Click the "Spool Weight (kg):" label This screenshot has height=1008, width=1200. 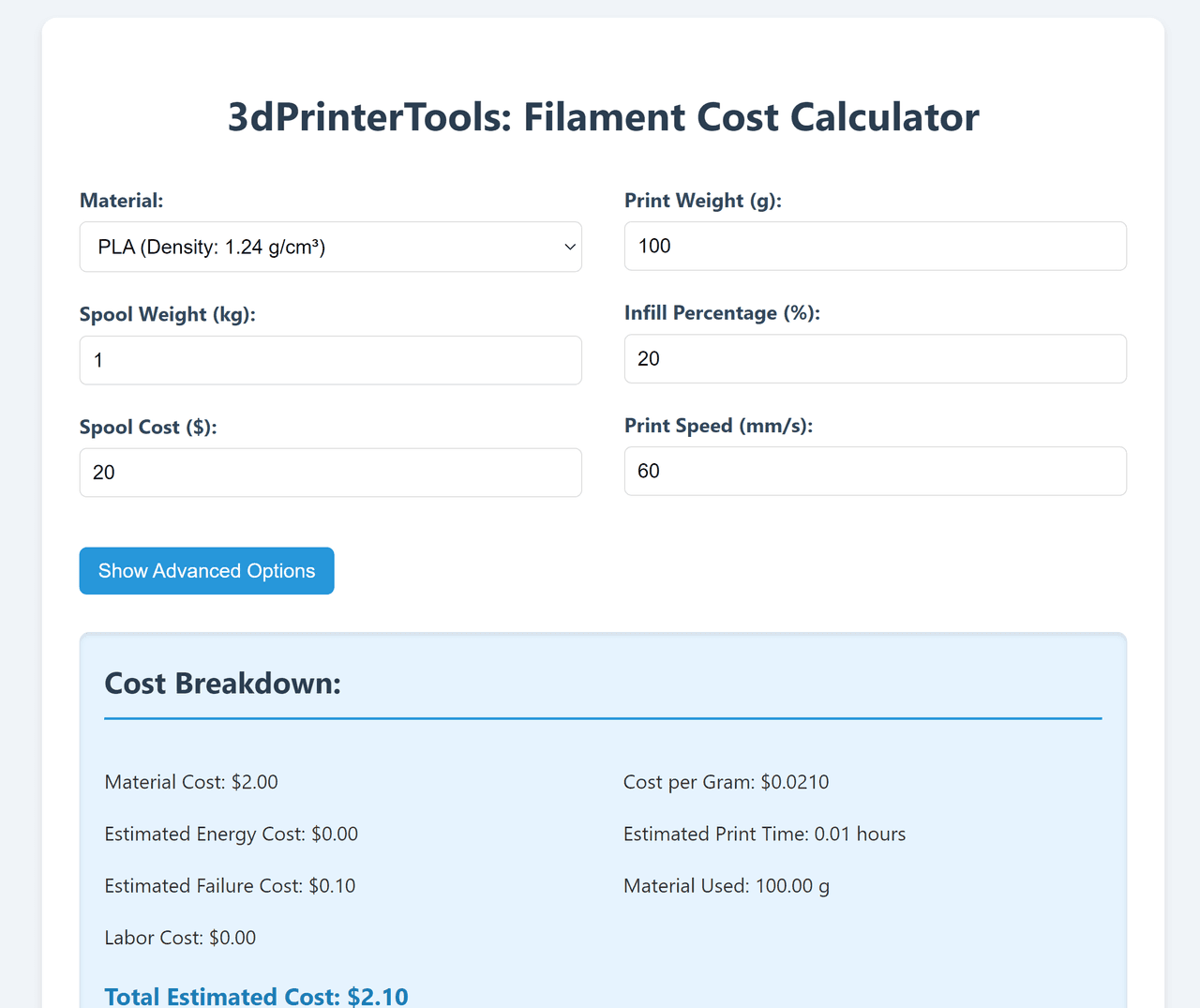click(168, 314)
